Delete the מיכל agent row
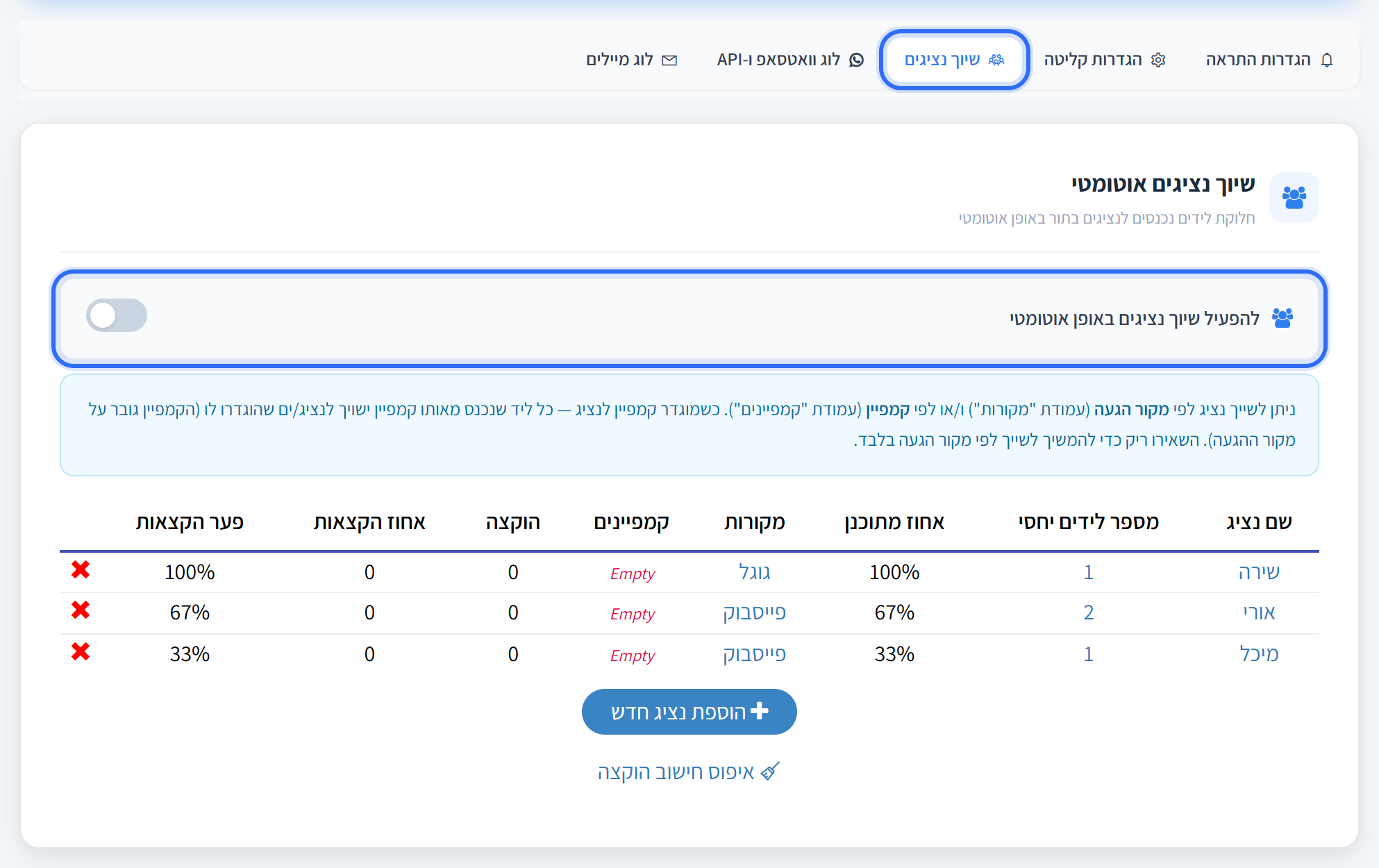The width and height of the screenshot is (1379, 868). click(x=81, y=652)
